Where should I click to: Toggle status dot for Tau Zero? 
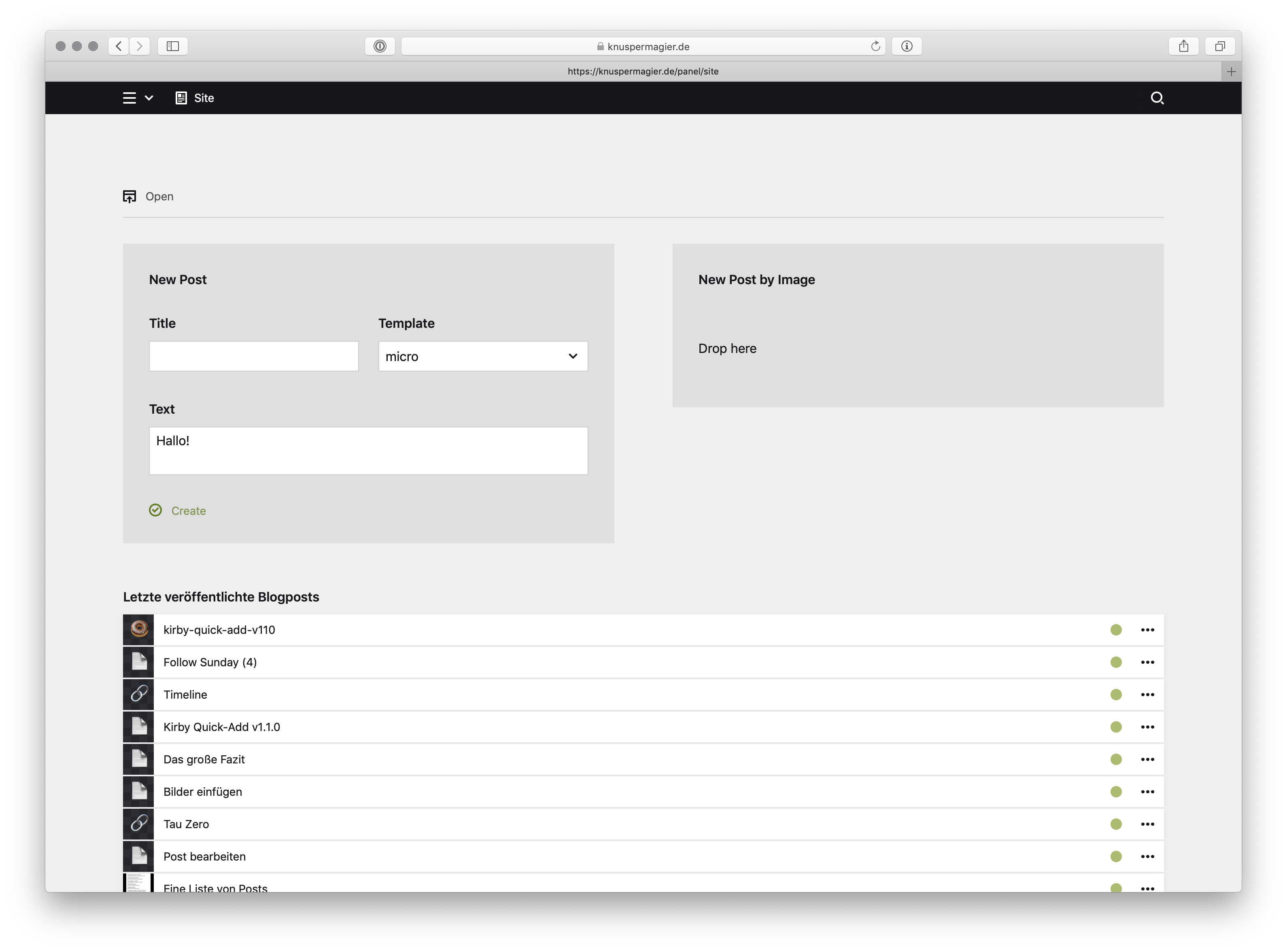[1116, 824]
